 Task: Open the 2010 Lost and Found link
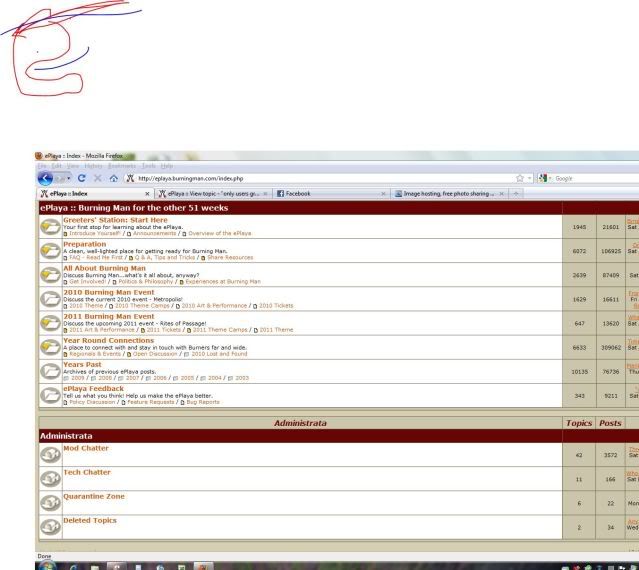[x=219, y=354]
